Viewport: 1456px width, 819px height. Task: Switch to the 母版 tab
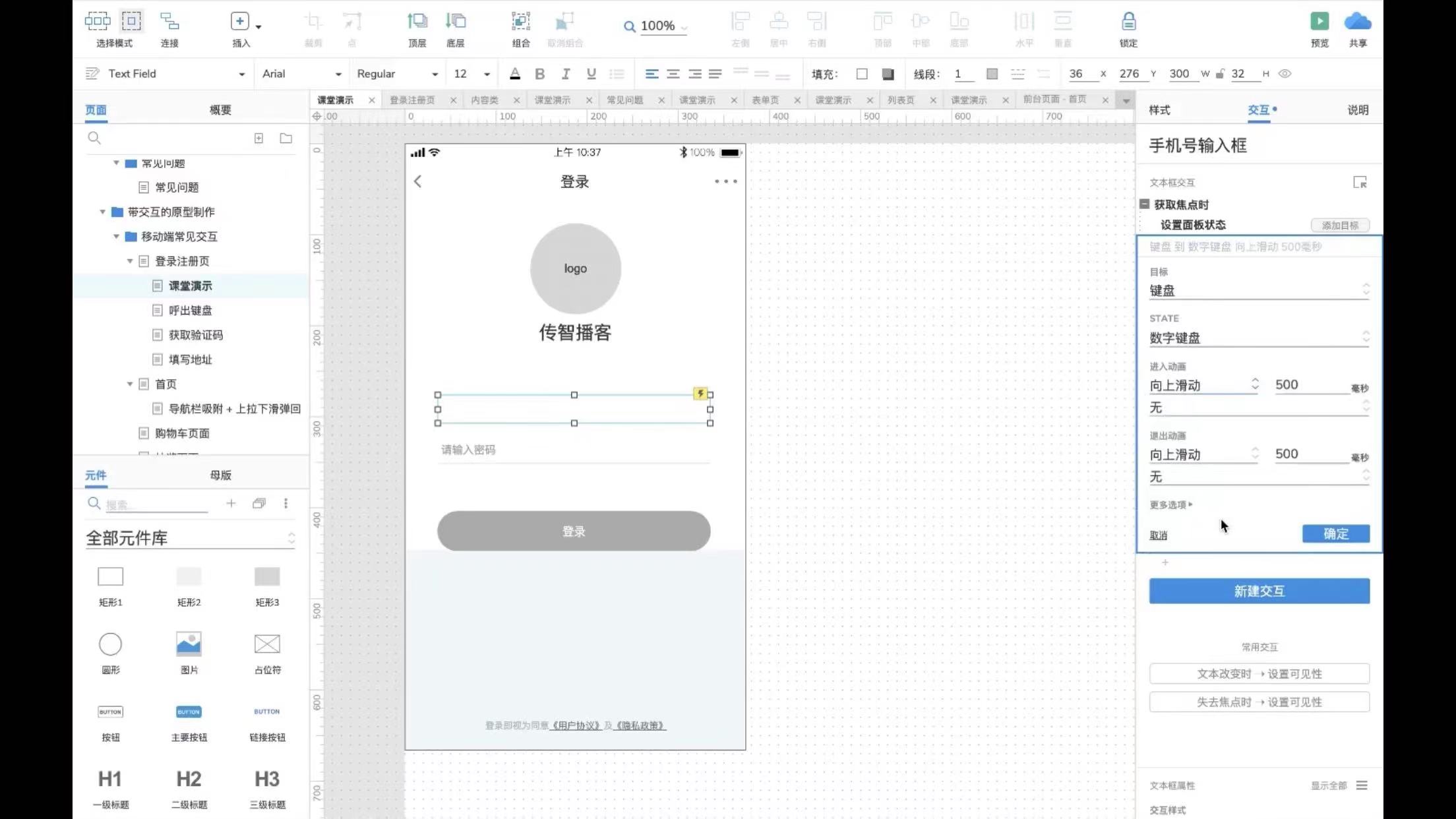pyautogui.click(x=220, y=475)
